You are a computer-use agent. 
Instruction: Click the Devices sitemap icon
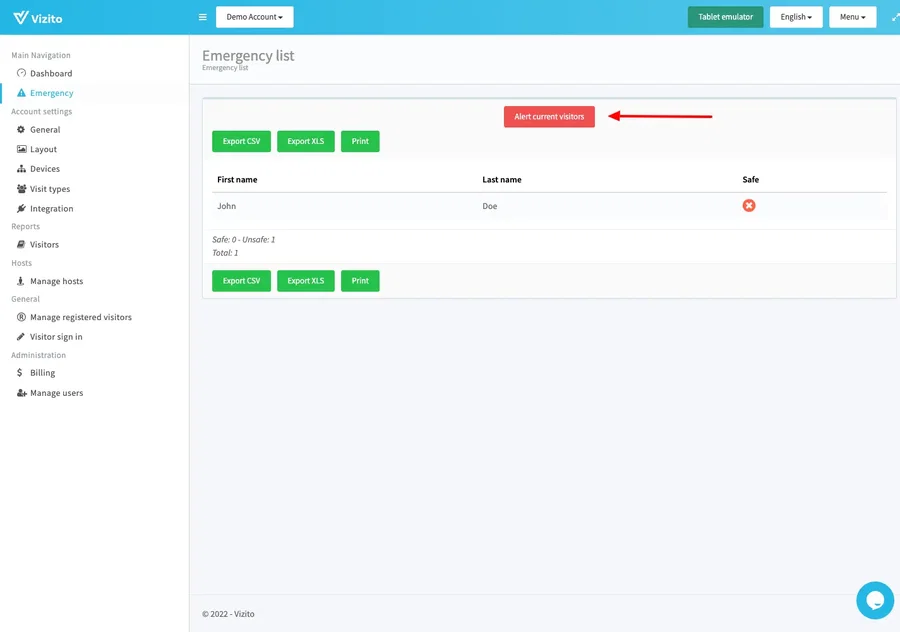click(x=21, y=169)
